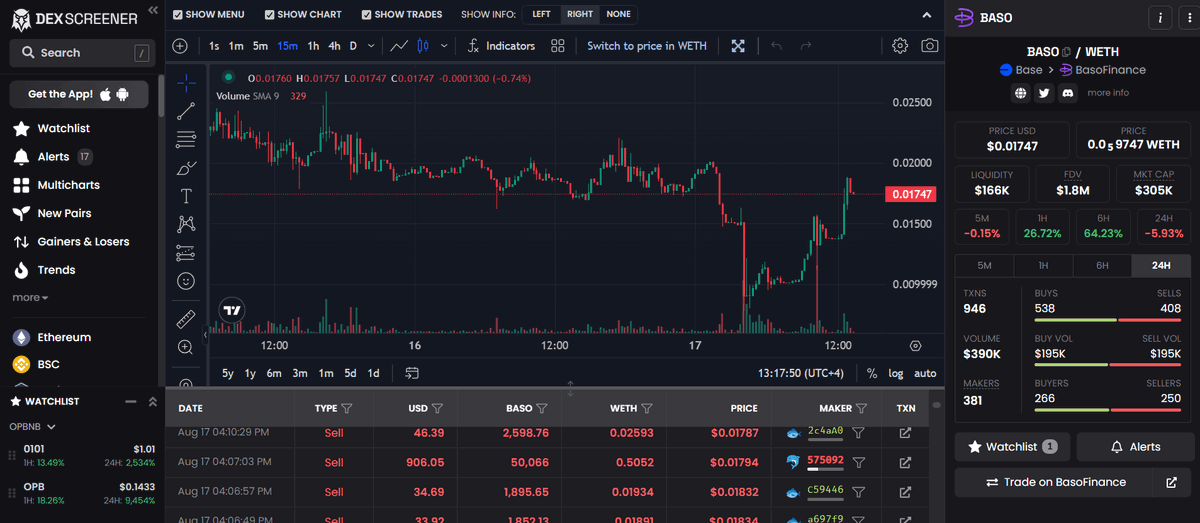Select the text annotation tool
Viewport: 1200px width, 523px height.
(x=186, y=196)
